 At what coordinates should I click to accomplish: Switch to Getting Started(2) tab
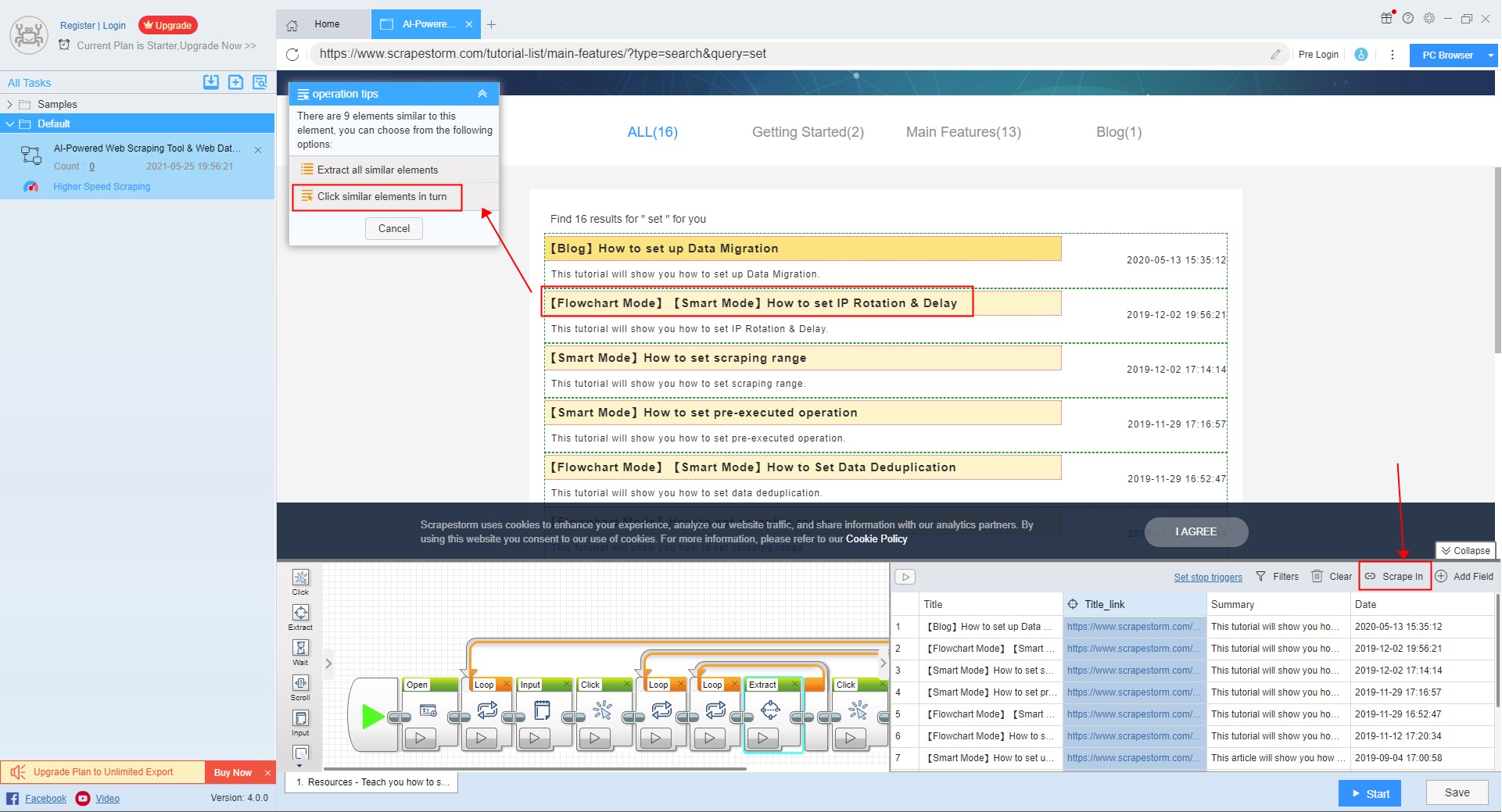808,132
